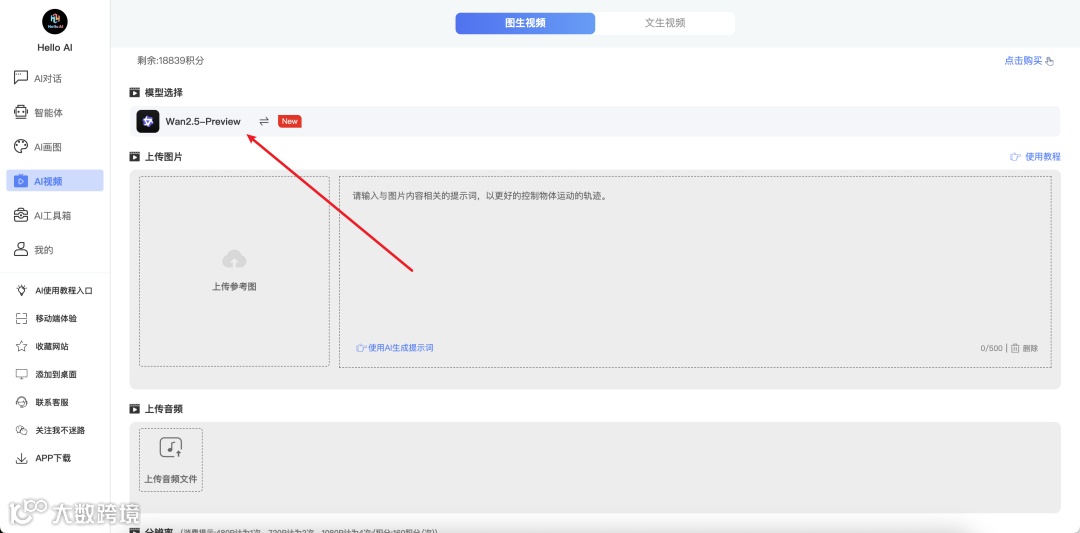Click the 上传音频 section heading
Image resolution: width=1080 pixels, height=533 pixels.
(163, 409)
